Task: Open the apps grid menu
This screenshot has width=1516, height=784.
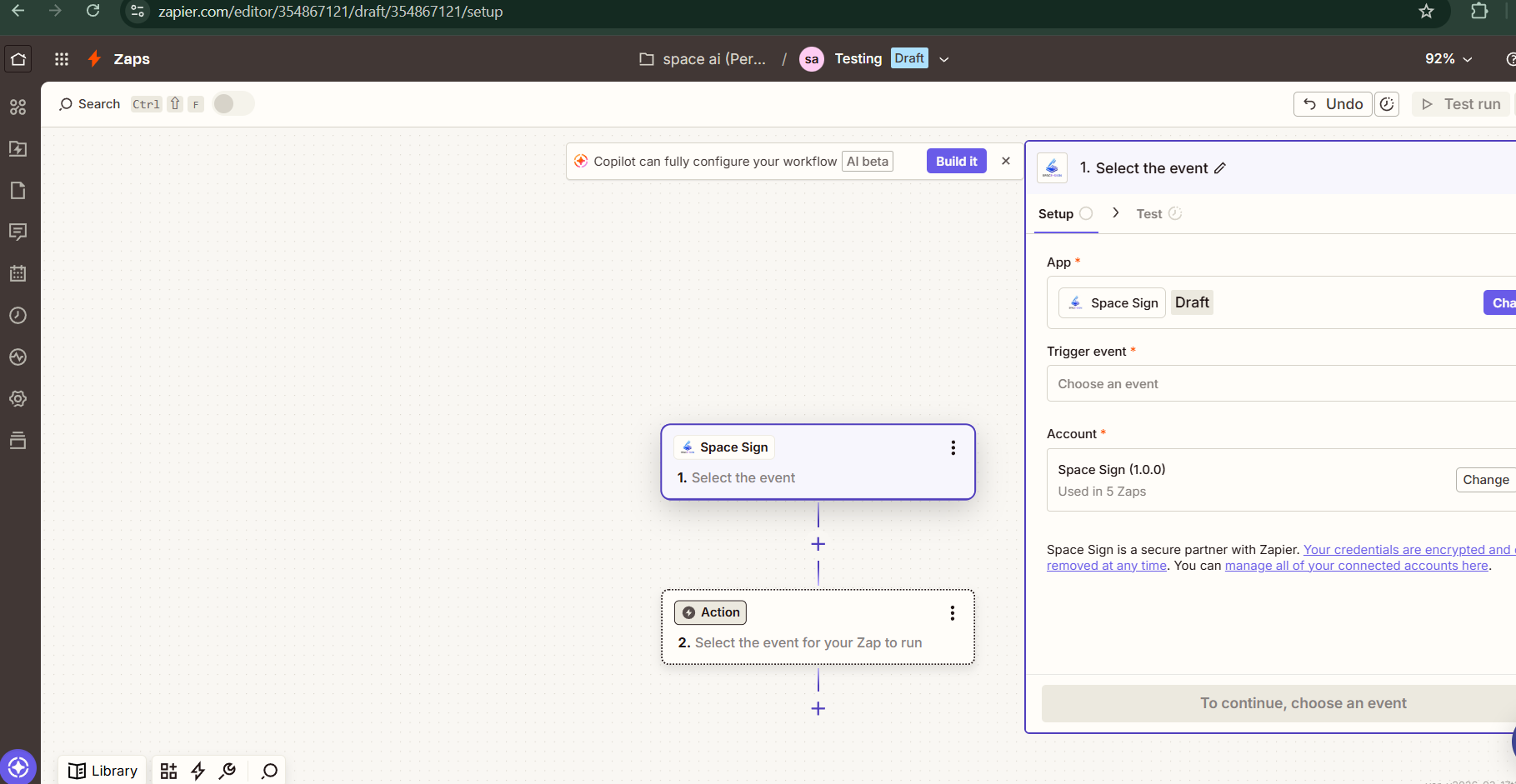Action: [x=62, y=59]
